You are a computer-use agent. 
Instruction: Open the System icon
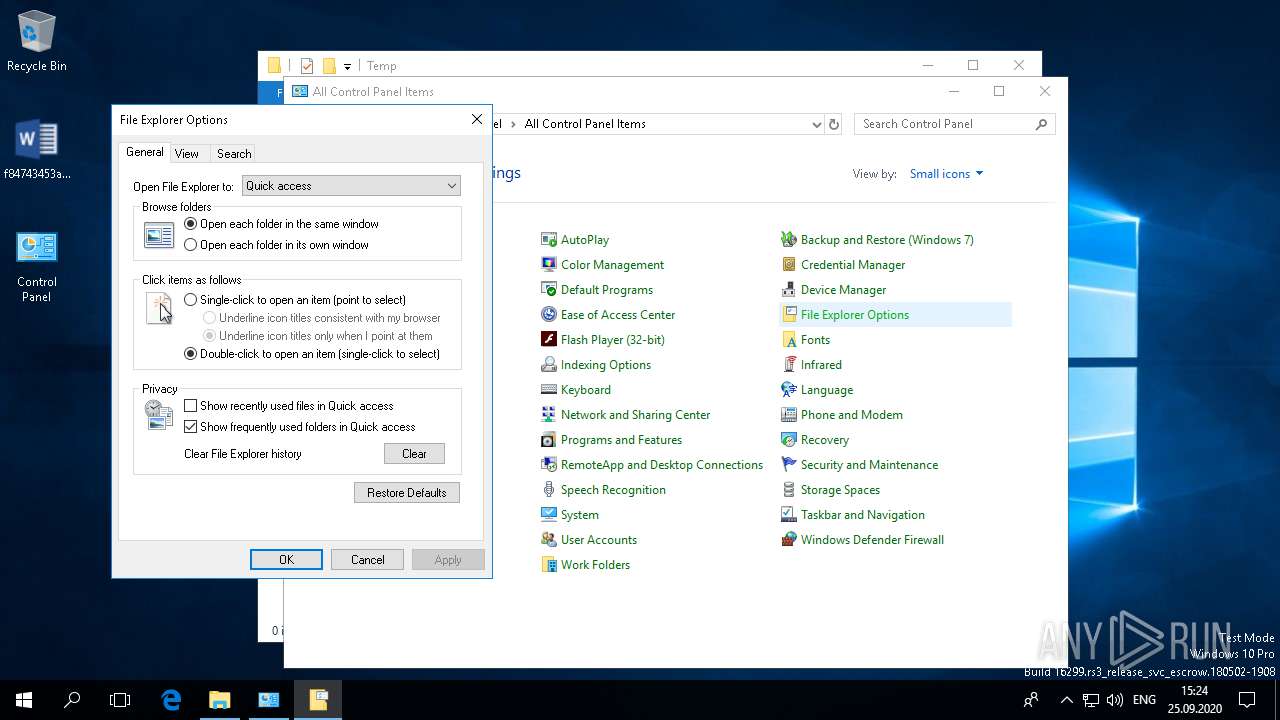(x=548, y=515)
